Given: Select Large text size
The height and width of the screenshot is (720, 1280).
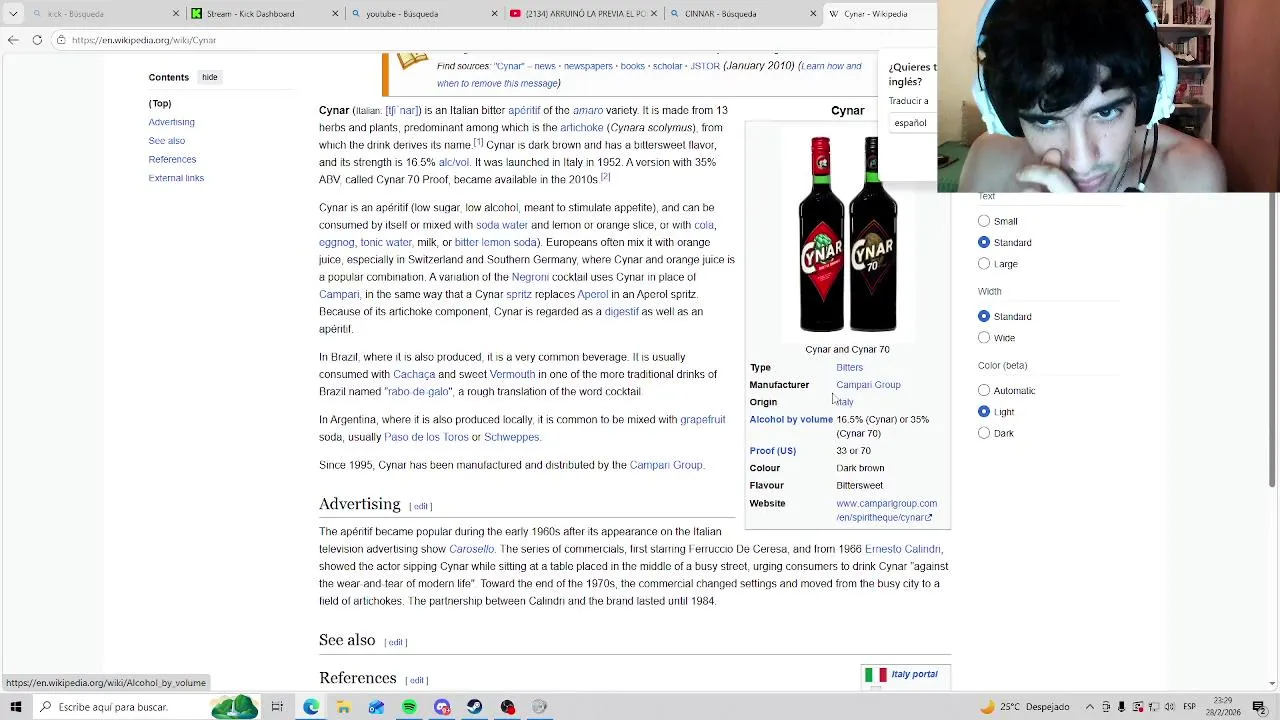Looking at the screenshot, I should tap(984, 264).
